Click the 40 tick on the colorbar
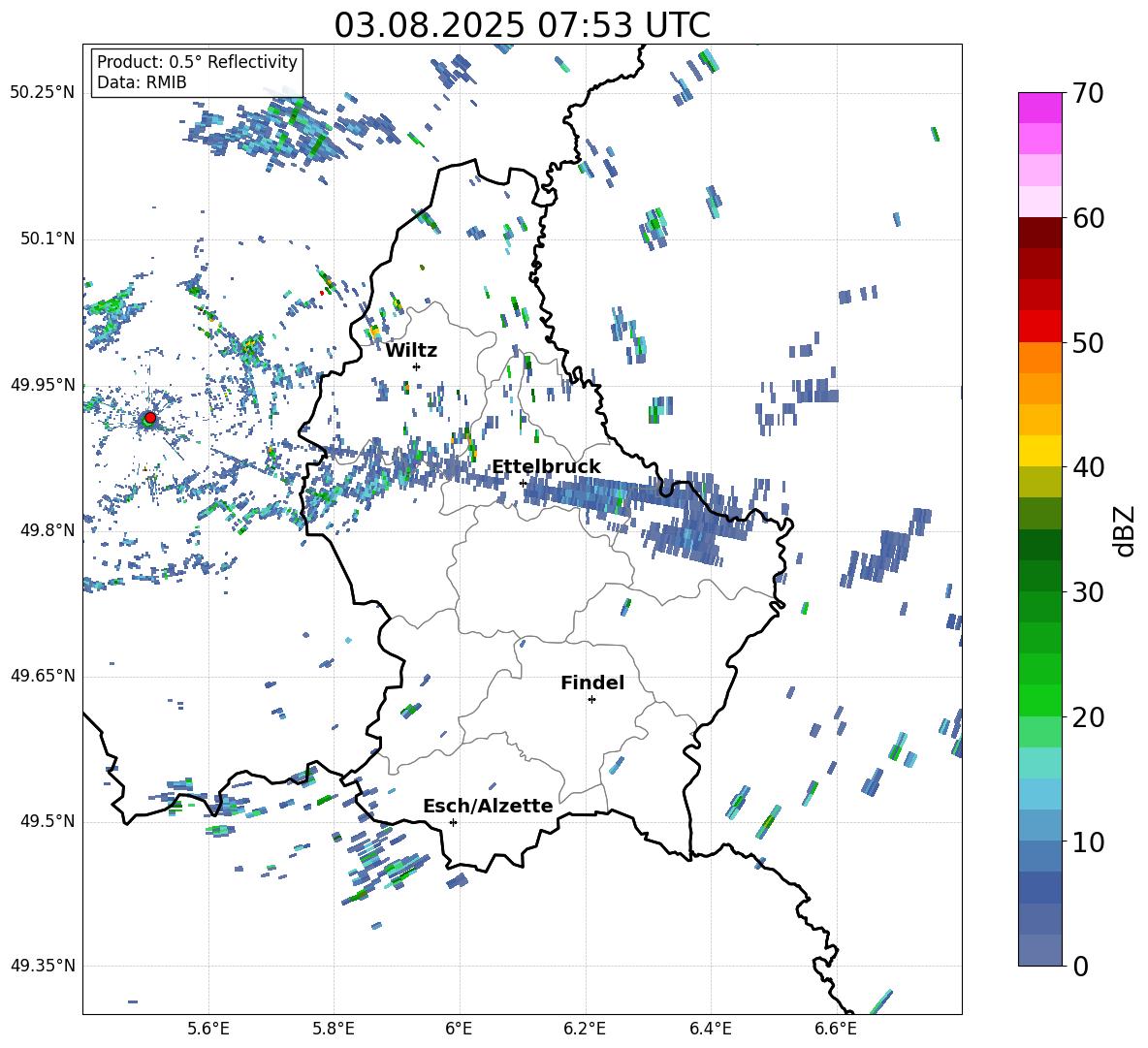This screenshot has width=1148, height=1048. [1088, 467]
